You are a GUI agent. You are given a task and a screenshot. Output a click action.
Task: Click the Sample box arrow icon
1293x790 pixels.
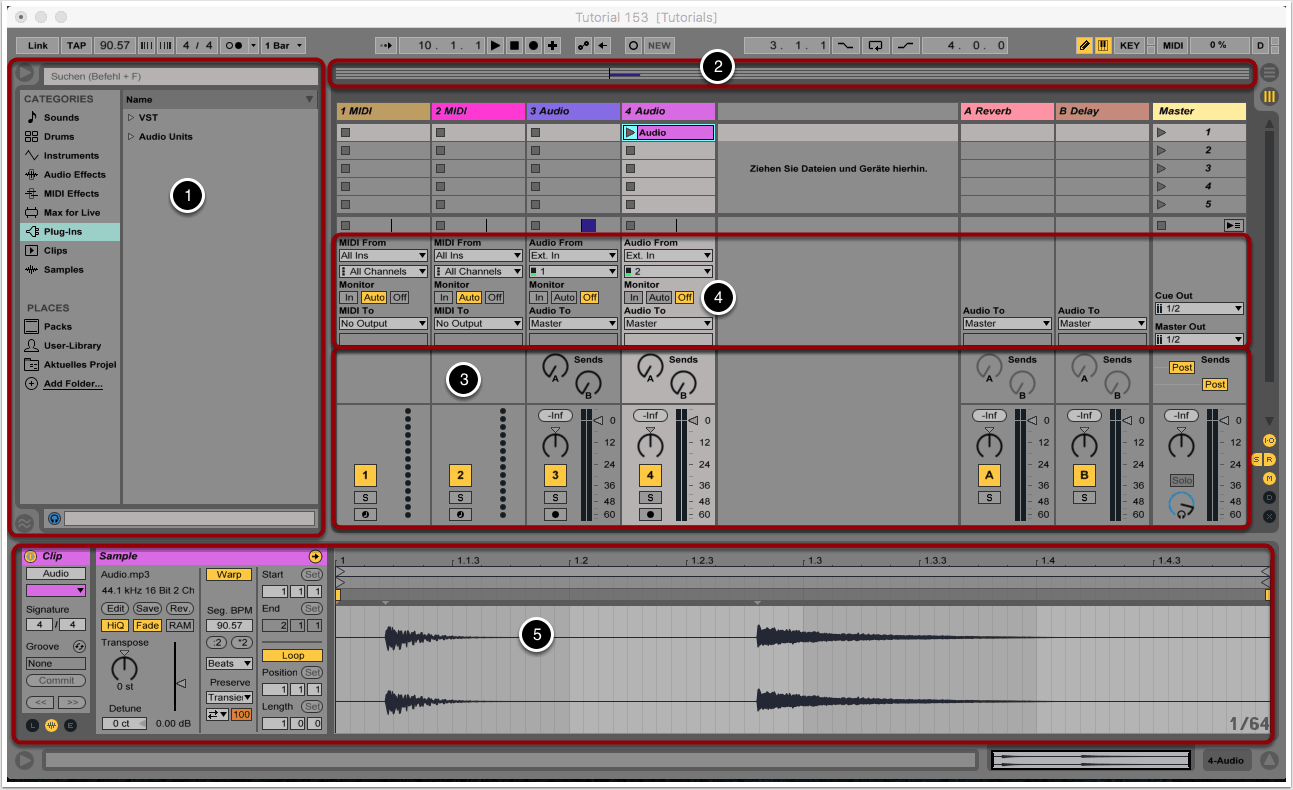(x=316, y=556)
